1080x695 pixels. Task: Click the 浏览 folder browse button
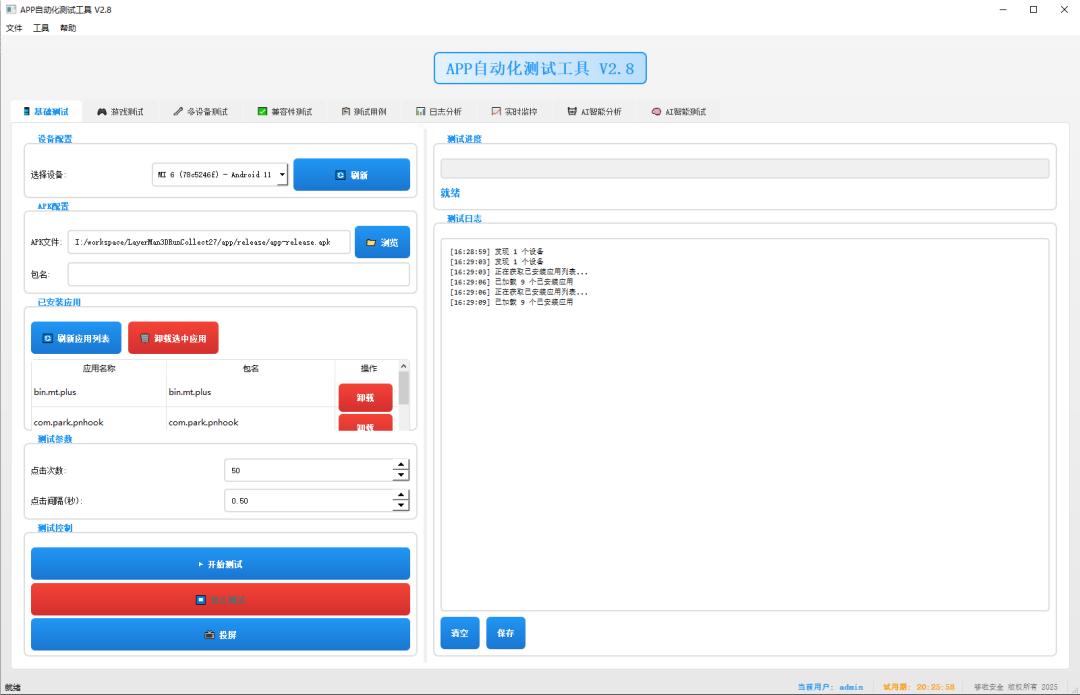[382, 242]
